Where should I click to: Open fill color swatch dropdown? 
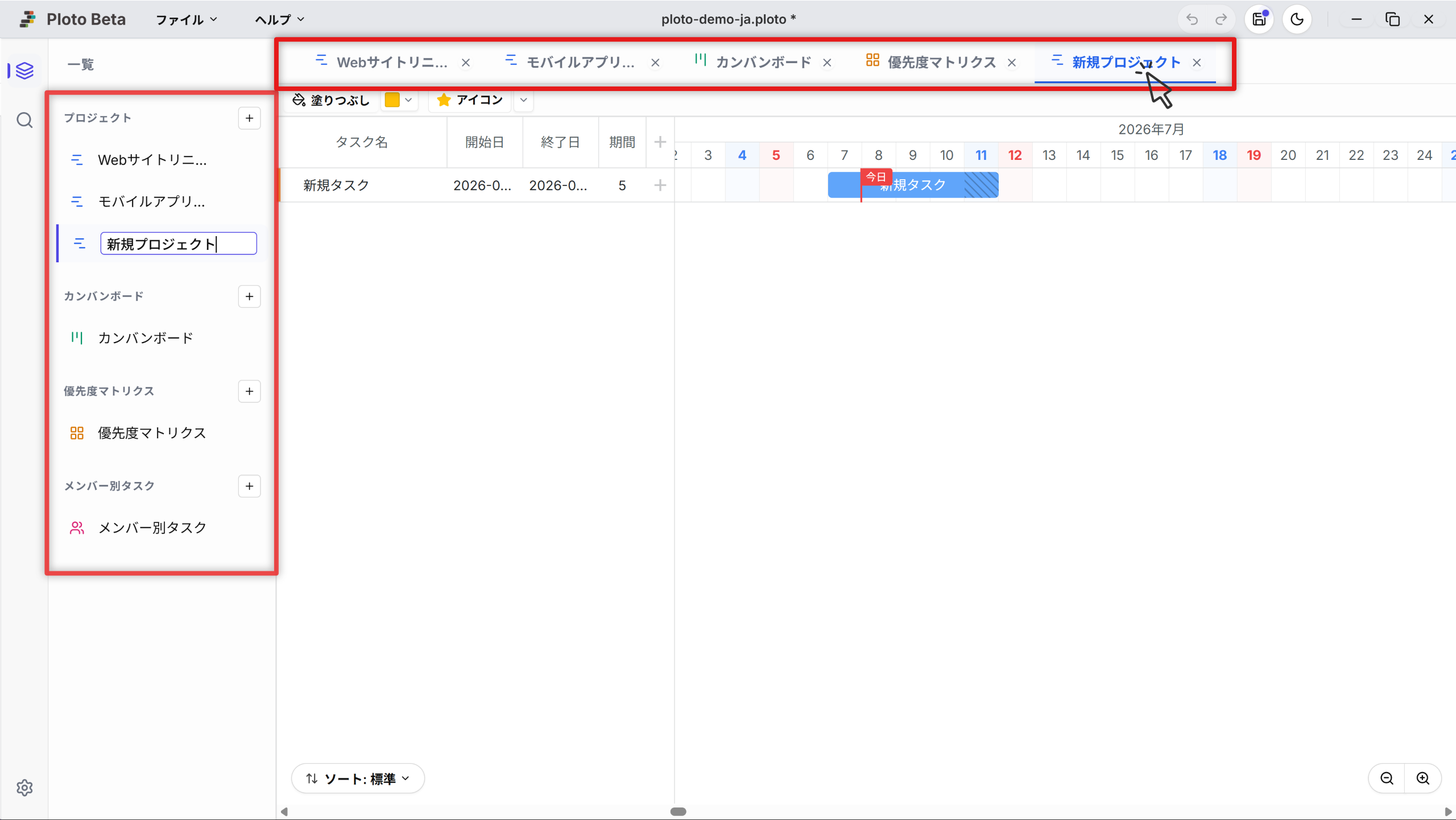399,100
